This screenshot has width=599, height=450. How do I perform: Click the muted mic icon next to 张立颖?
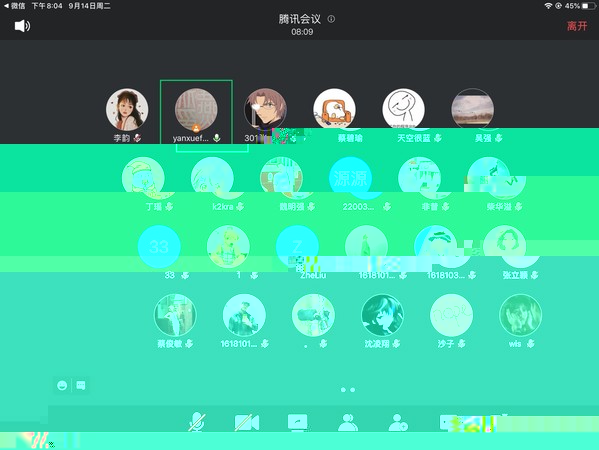tap(534, 275)
